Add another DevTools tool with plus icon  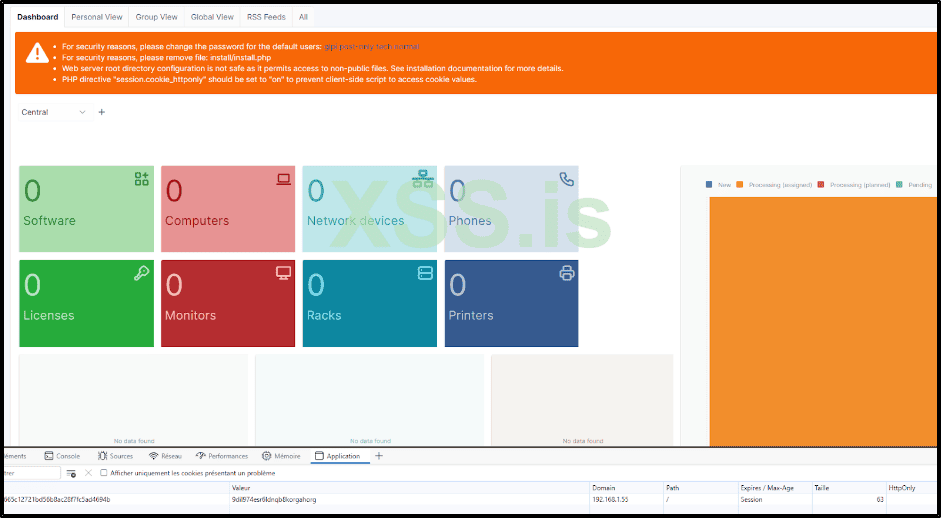click(x=379, y=456)
